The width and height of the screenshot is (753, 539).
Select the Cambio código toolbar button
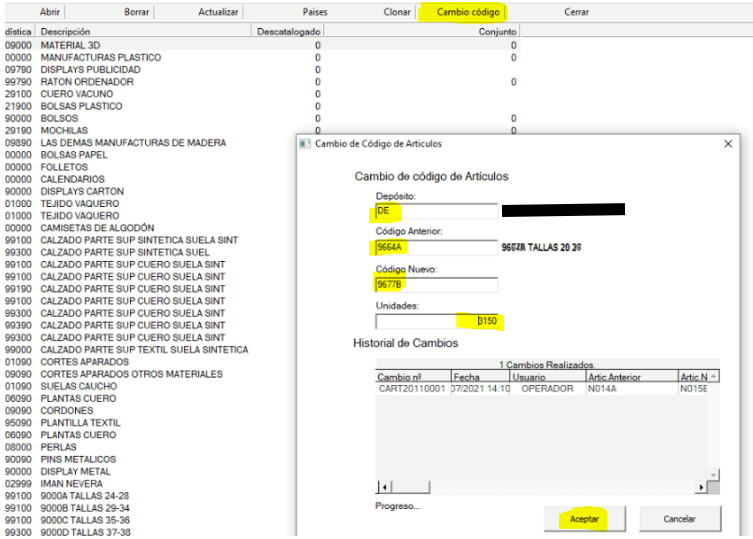(x=460, y=12)
